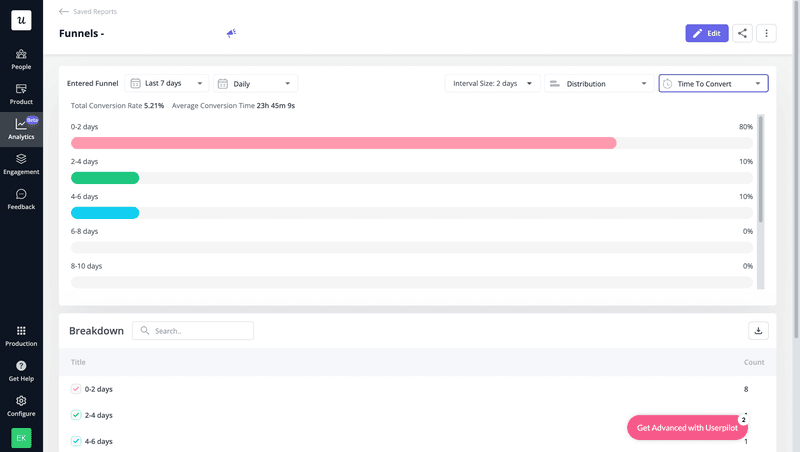This screenshot has width=800, height=452.
Task: Click the Breakdown heading
Action: click(x=96, y=331)
